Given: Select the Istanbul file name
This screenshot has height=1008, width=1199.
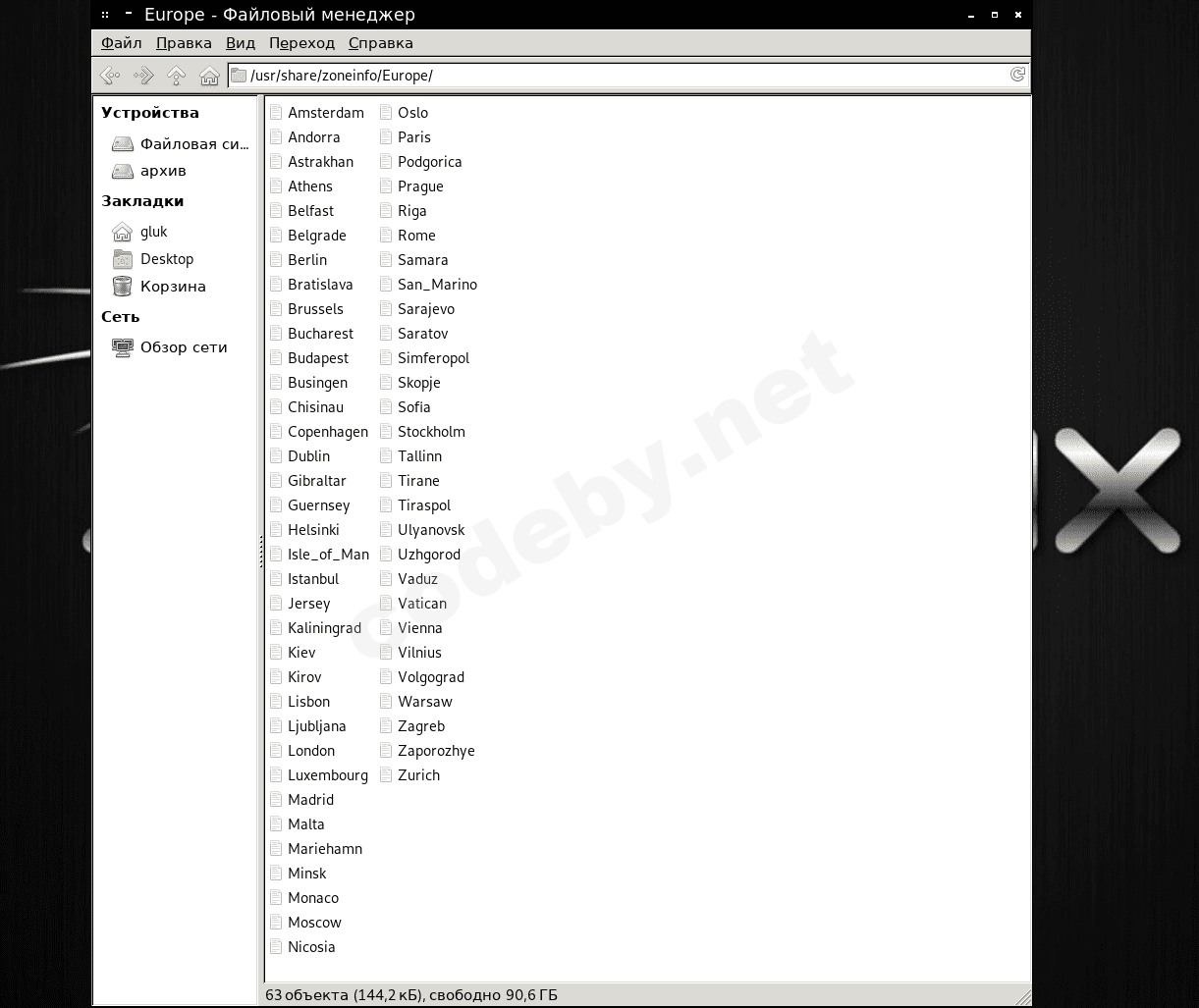Looking at the screenshot, I should click(x=313, y=579).
